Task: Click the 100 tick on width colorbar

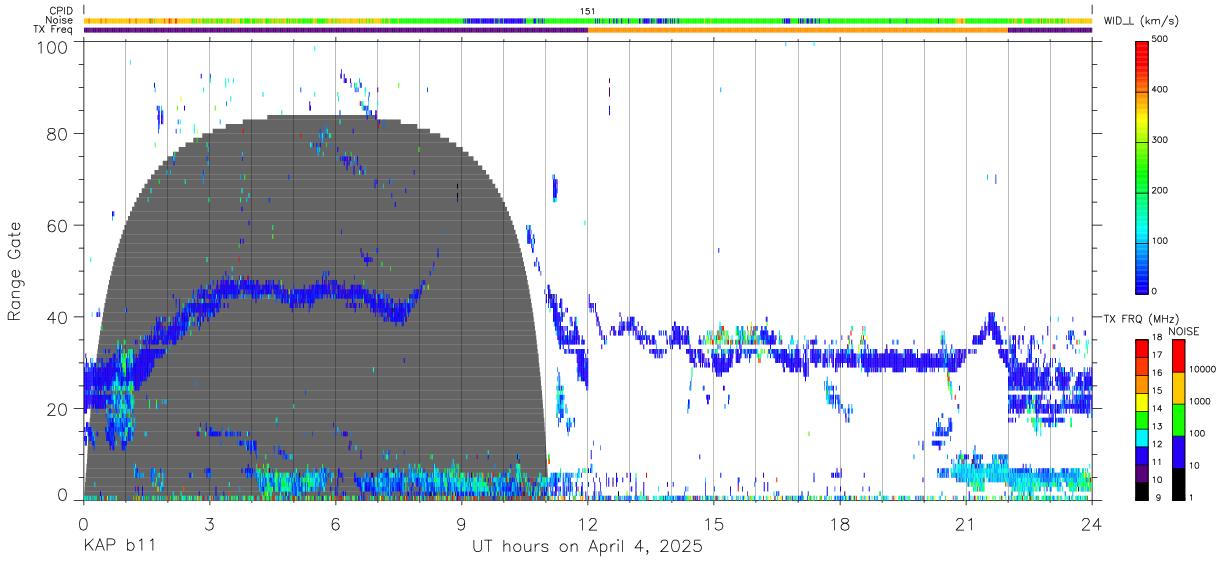Action: (1161, 241)
